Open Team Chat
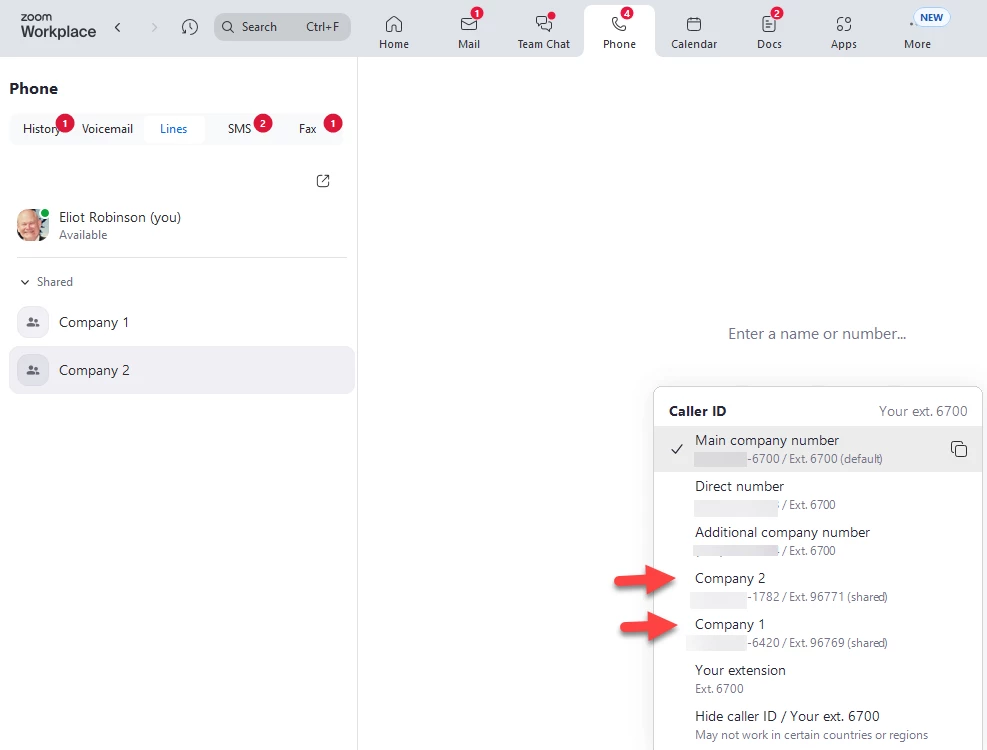 tap(544, 31)
